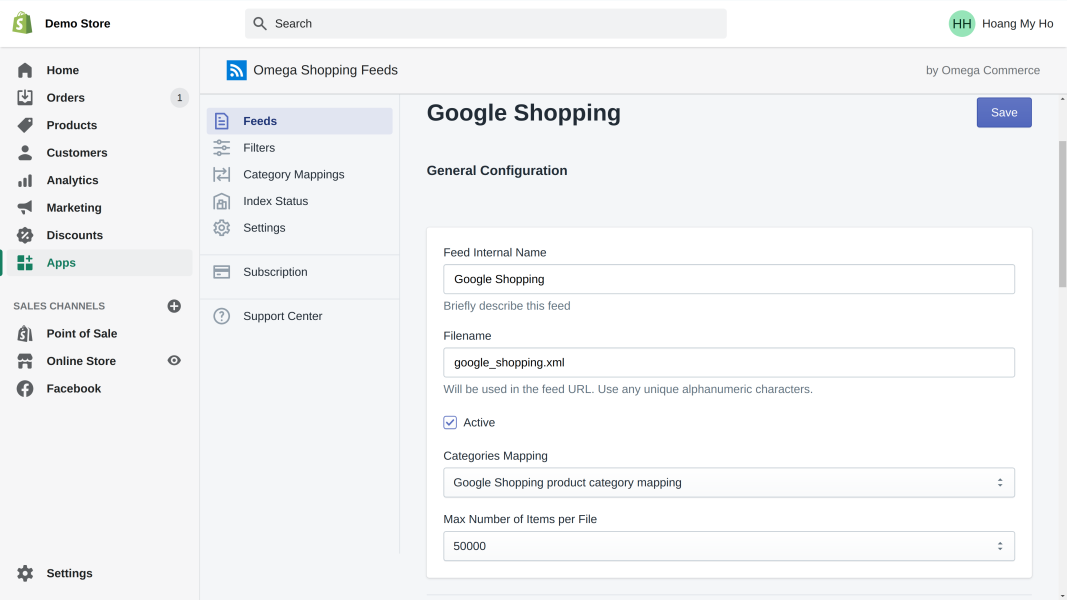Open Online Store channel
Image resolution: width=1067 pixels, height=600 pixels.
pyautogui.click(x=81, y=361)
